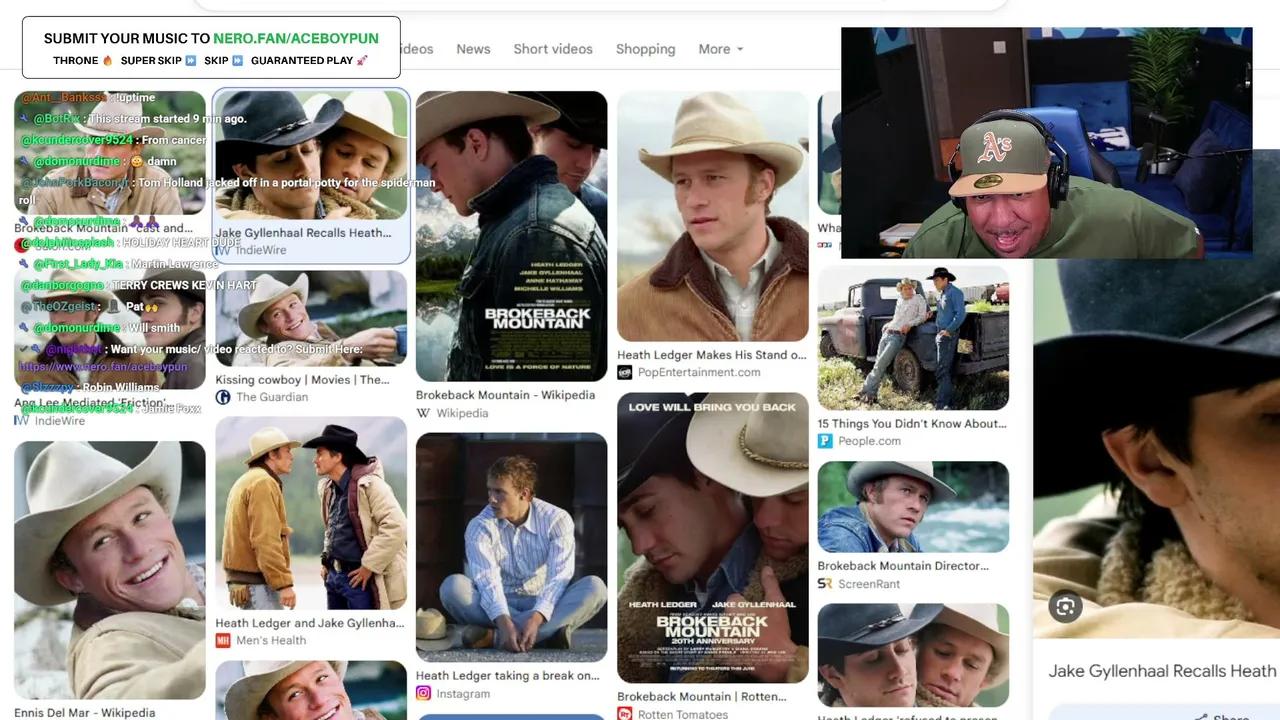Screen dimensions: 1280x720
Task: Click the 'Brokeback Mountain Director...' caption
Action: 903,566
